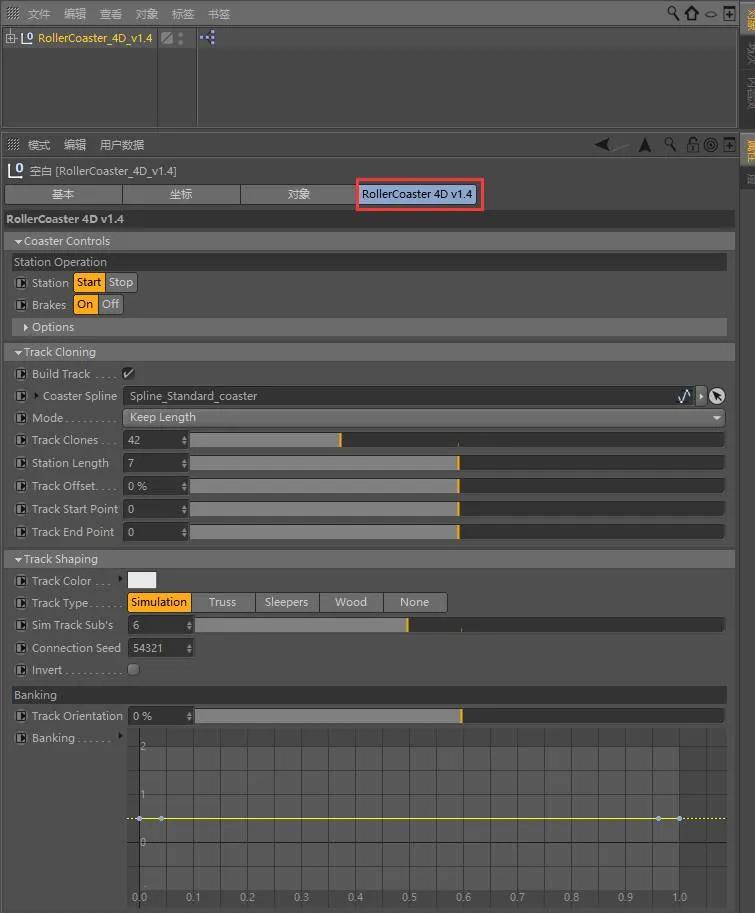Toggle visibility dots of RollerCoaster object

pos(181,38)
